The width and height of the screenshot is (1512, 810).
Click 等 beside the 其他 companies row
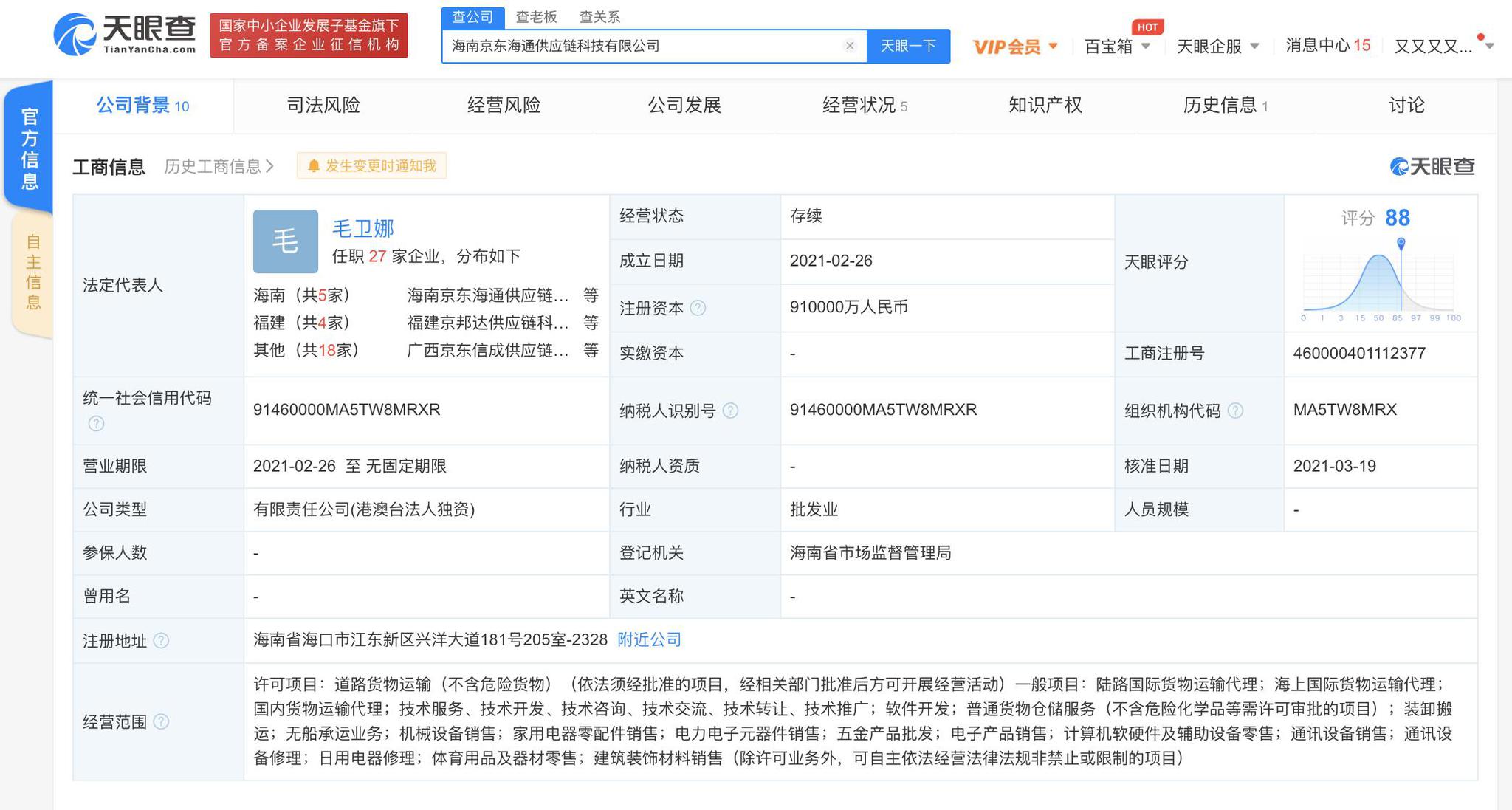[591, 350]
